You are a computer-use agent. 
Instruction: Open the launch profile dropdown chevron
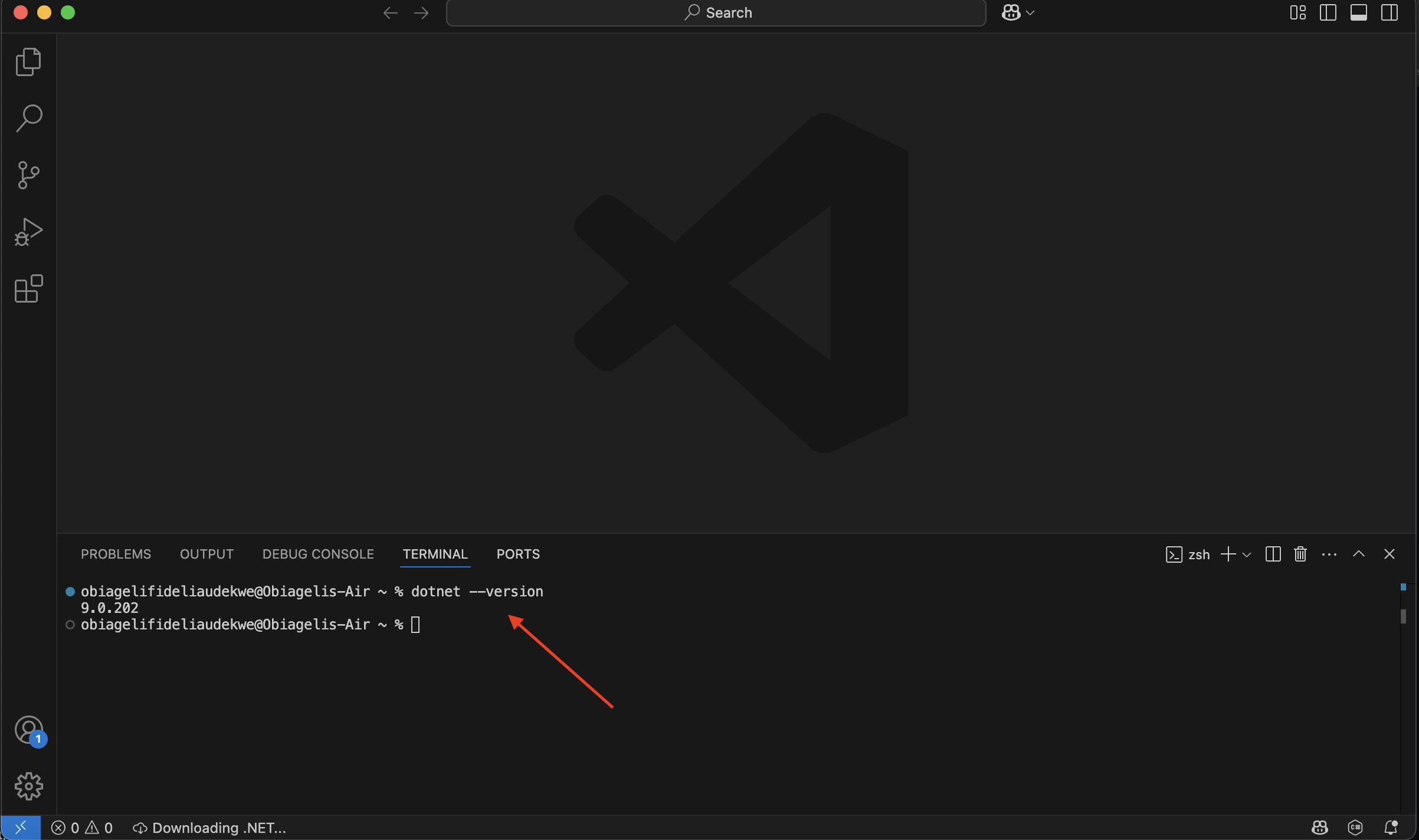tap(1247, 554)
